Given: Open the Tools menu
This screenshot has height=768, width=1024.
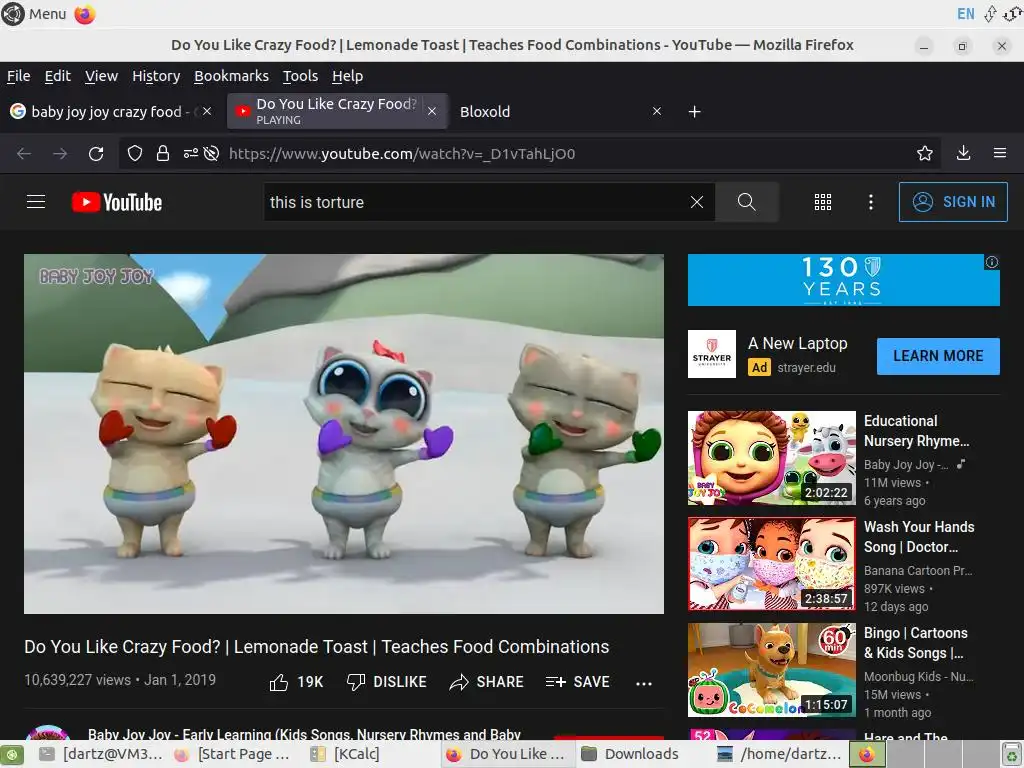Looking at the screenshot, I should click(300, 76).
